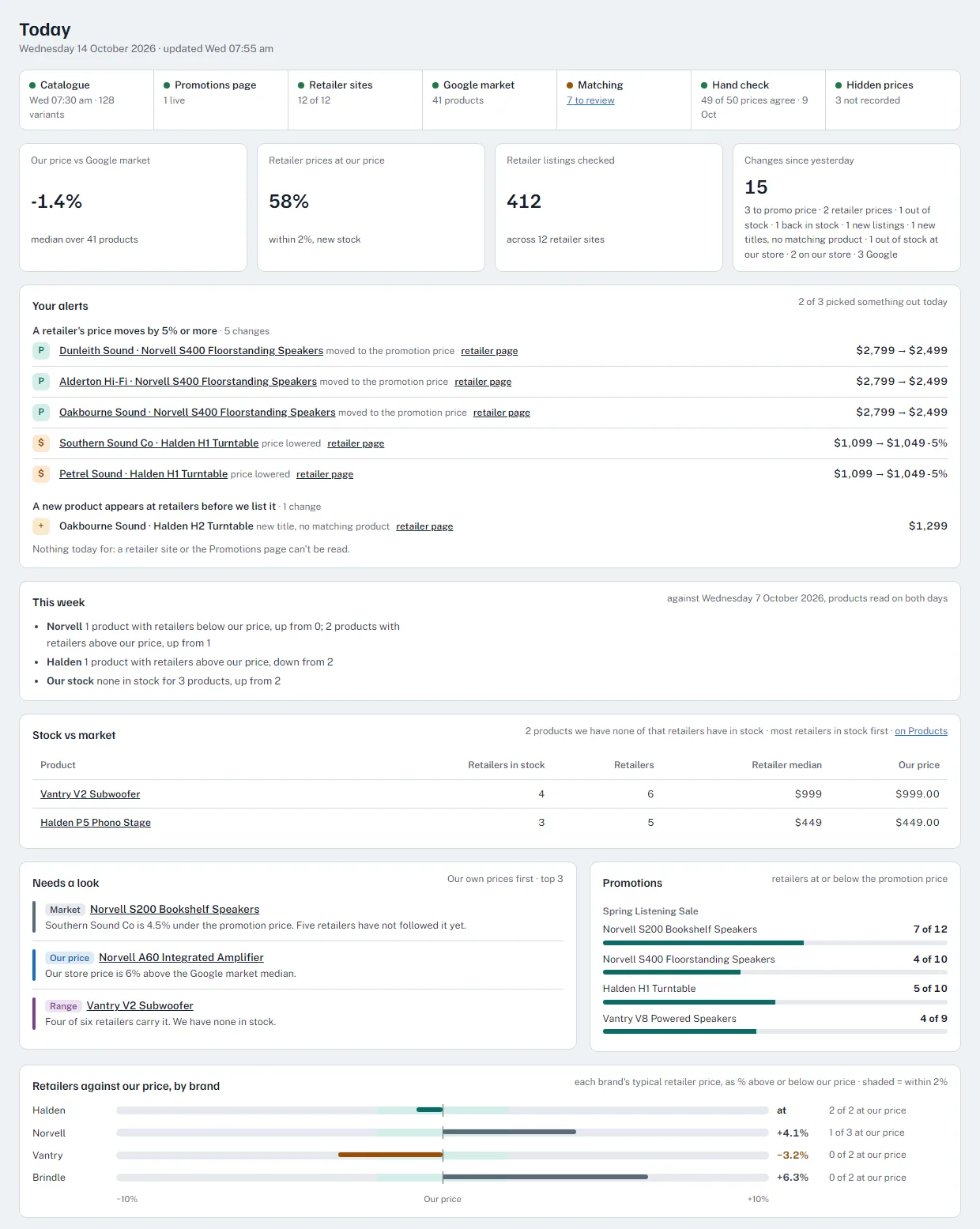Click '2 of 2 at our price' for Halden
Viewport: 980px width, 1229px height.
pos(867,1110)
